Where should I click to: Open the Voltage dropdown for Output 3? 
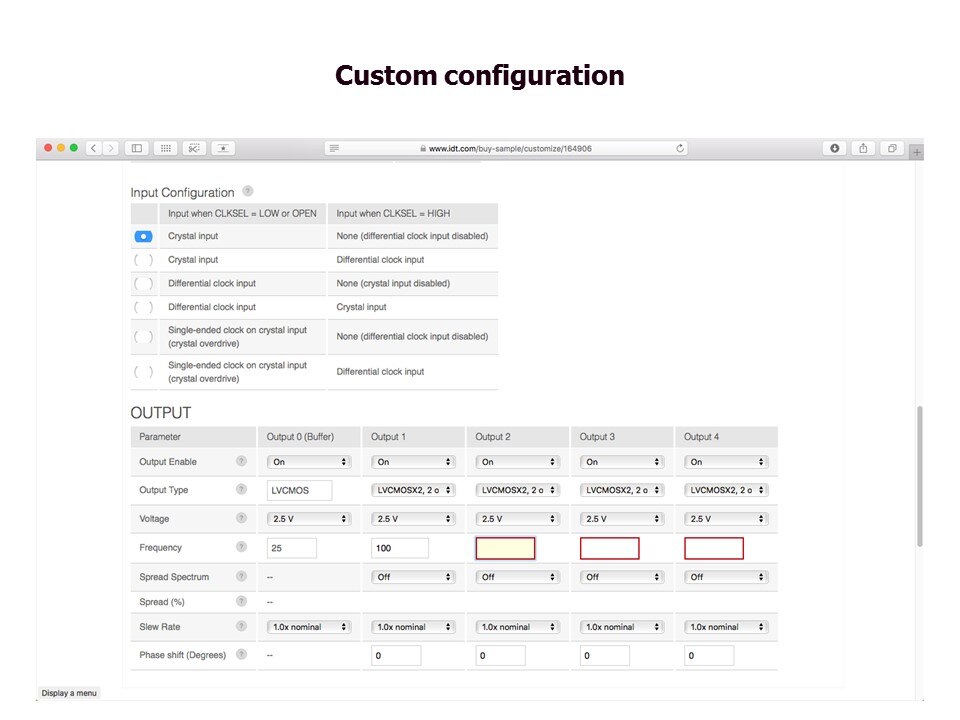pos(621,518)
